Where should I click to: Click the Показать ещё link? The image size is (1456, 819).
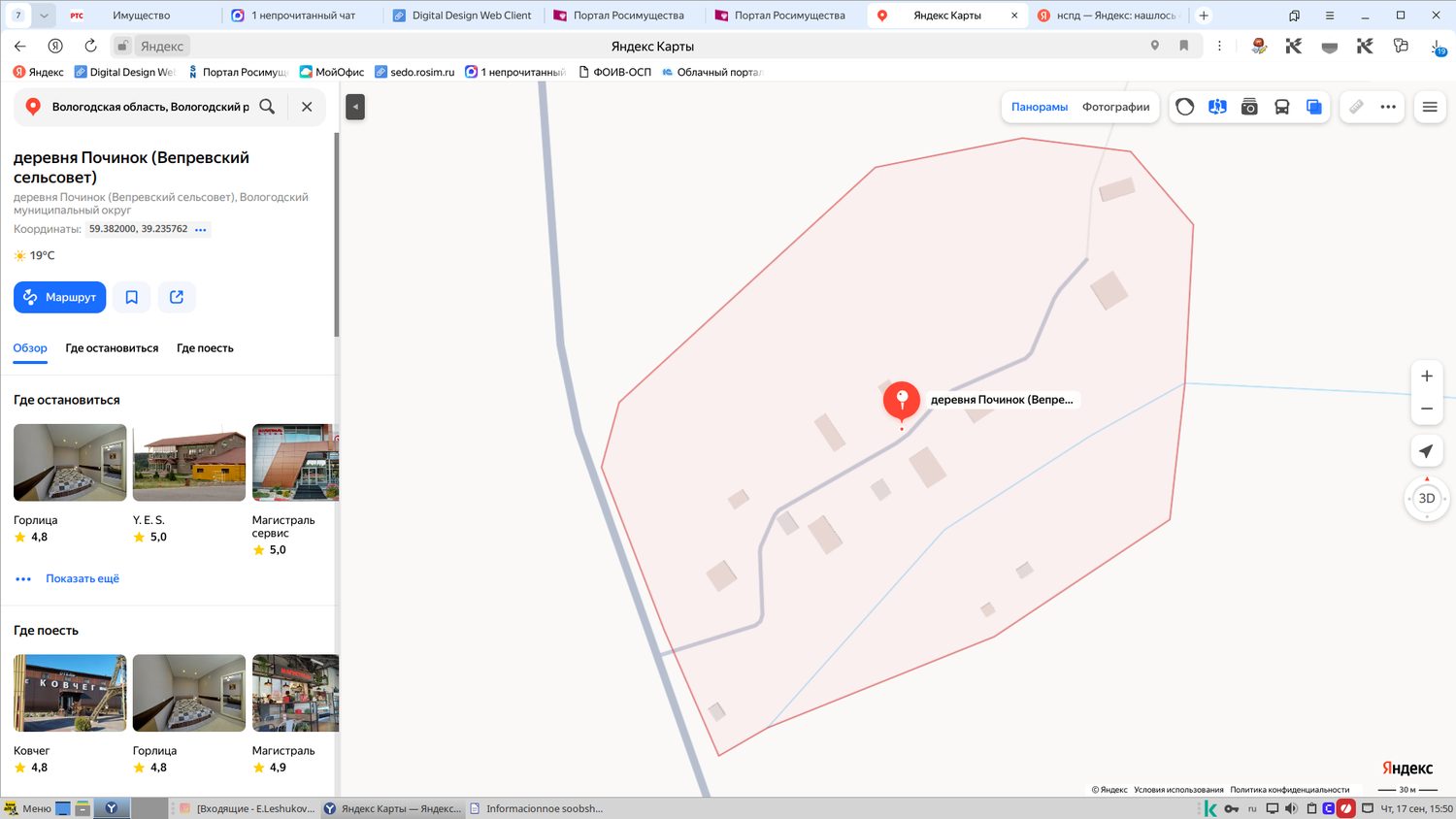pyautogui.click(x=83, y=578)
